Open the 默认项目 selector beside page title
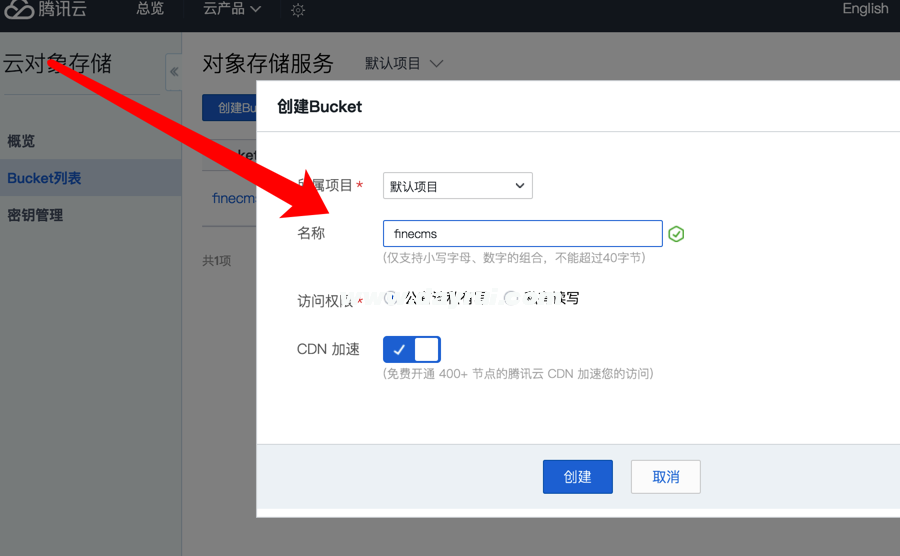The image size is (900, 556). 404,63
